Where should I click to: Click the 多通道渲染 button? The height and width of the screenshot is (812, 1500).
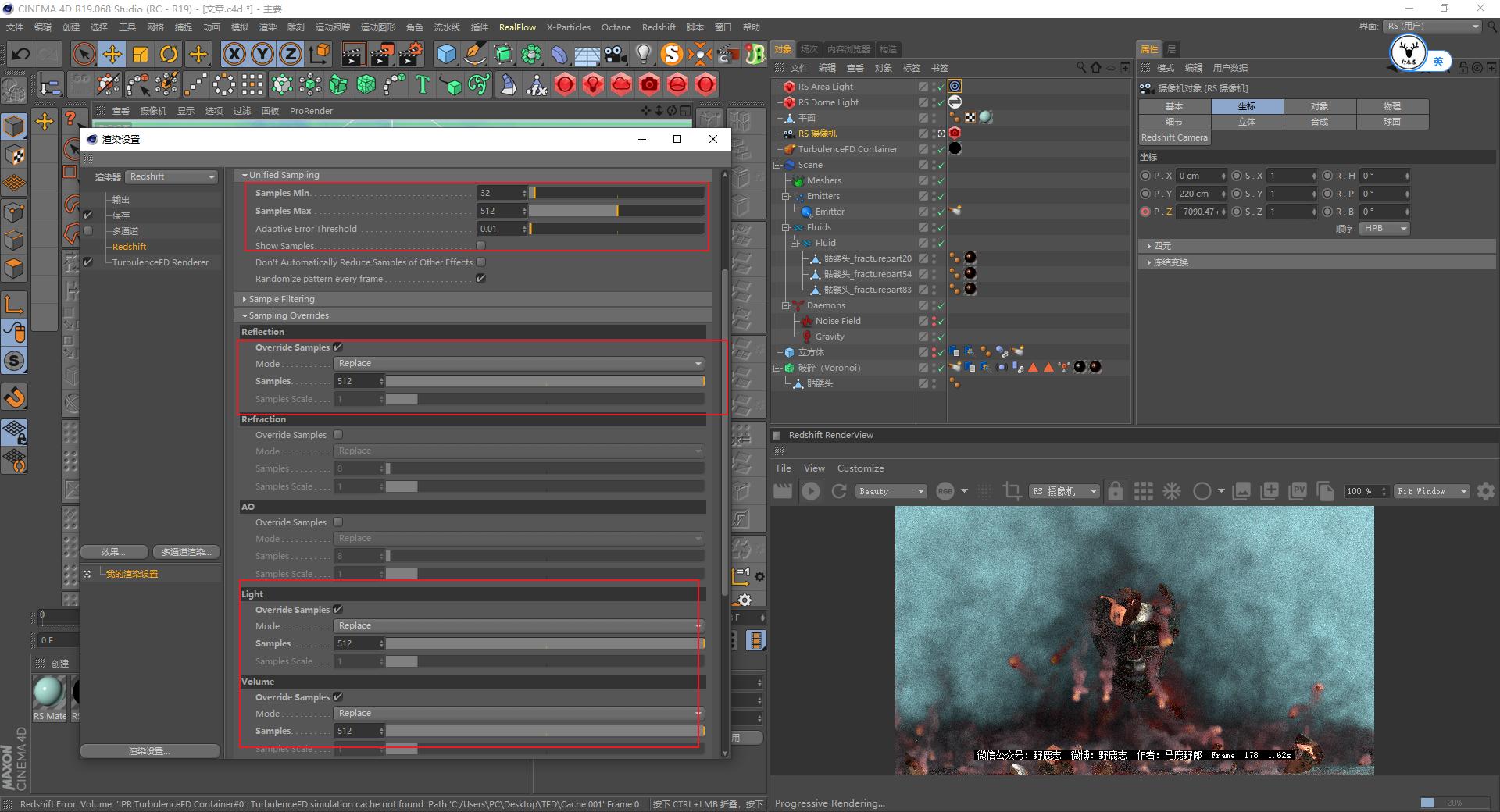[186, 552]
